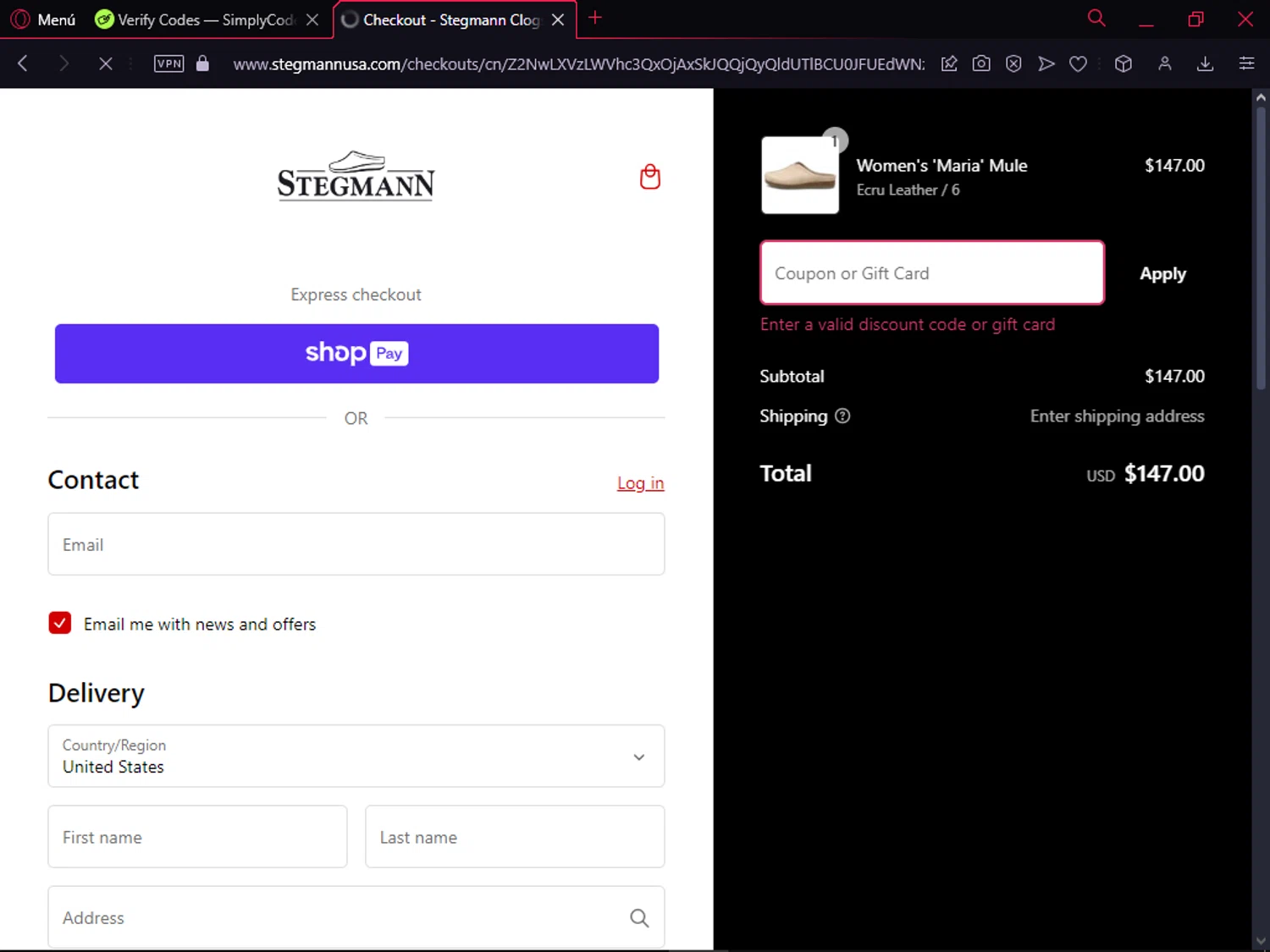Open the Opera Menú button

[x=44, y=19]
